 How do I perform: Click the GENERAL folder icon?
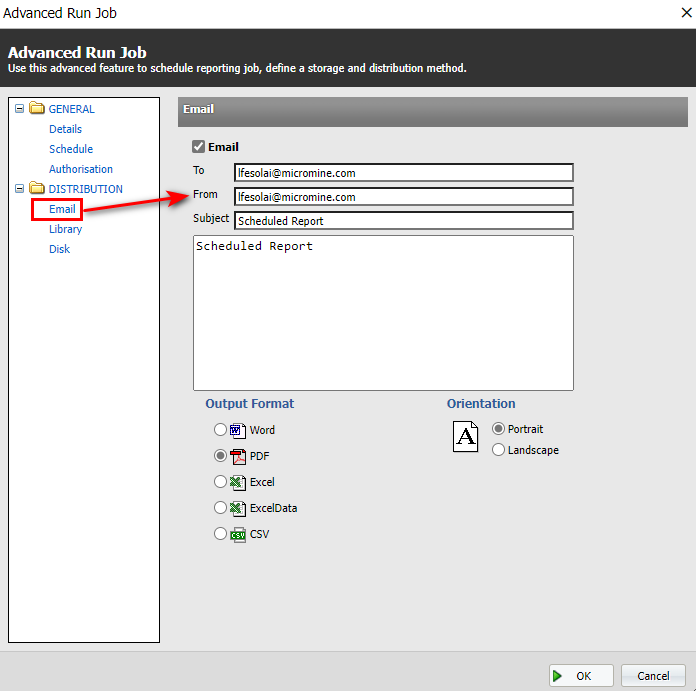coord(37,109)
